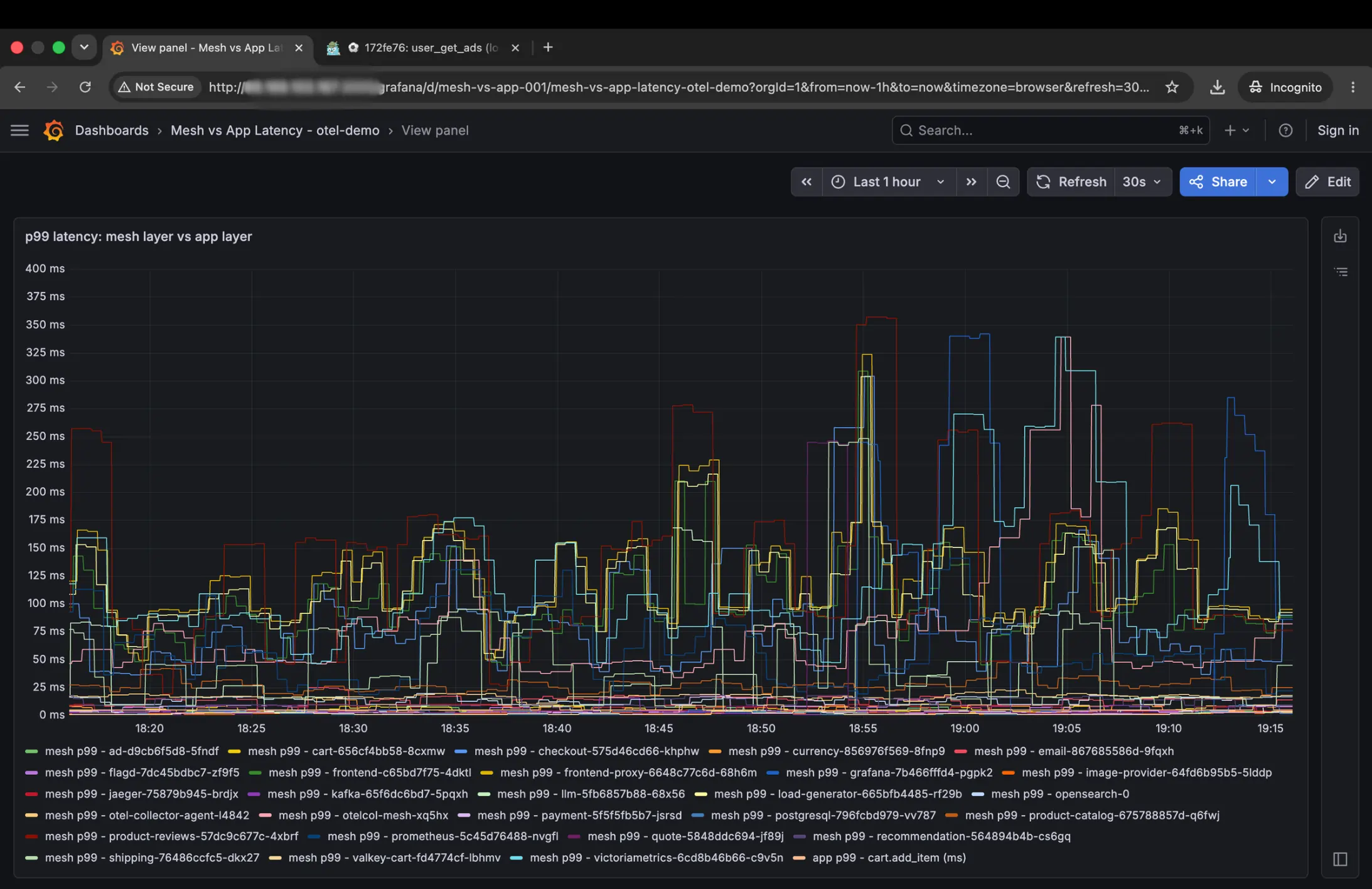Click legend label valkey-cart-fd4774cf-lbhmv
This screenshot has width=1372, height=889.
tap(395, 858)
